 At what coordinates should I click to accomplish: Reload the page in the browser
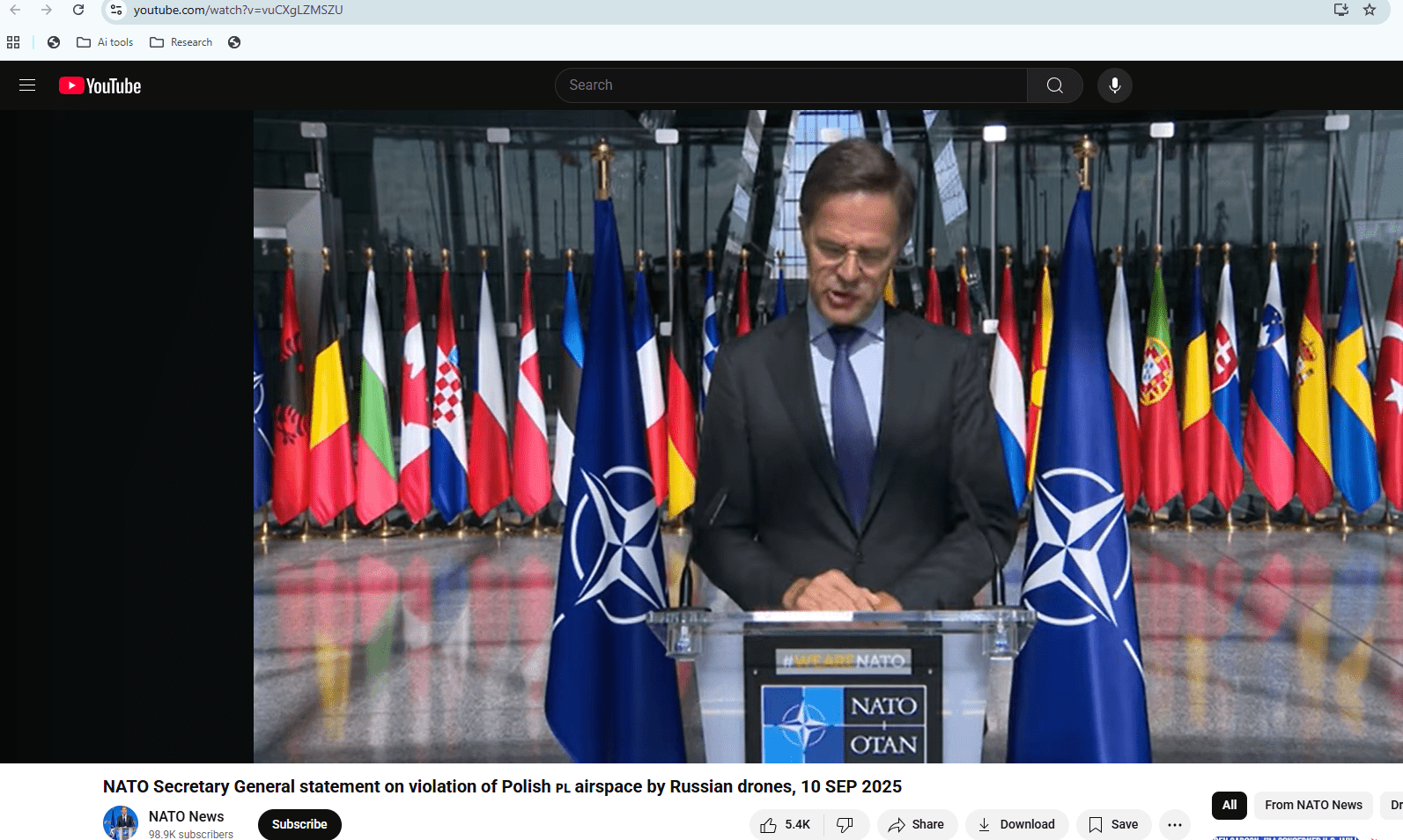(x=78, y=10)
